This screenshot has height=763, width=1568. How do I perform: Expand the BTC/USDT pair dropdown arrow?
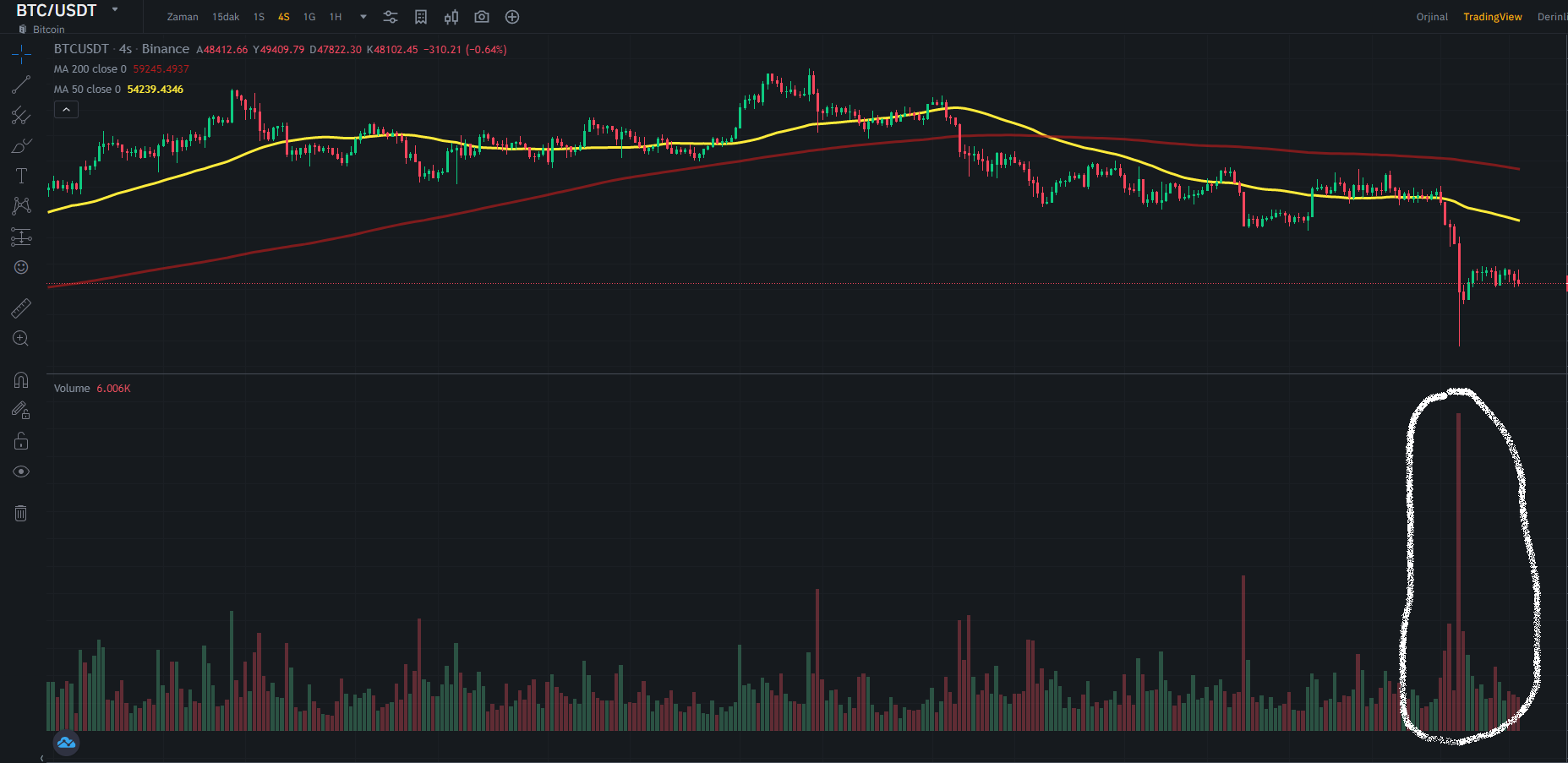pyautogui.click(x=115, y=10)
